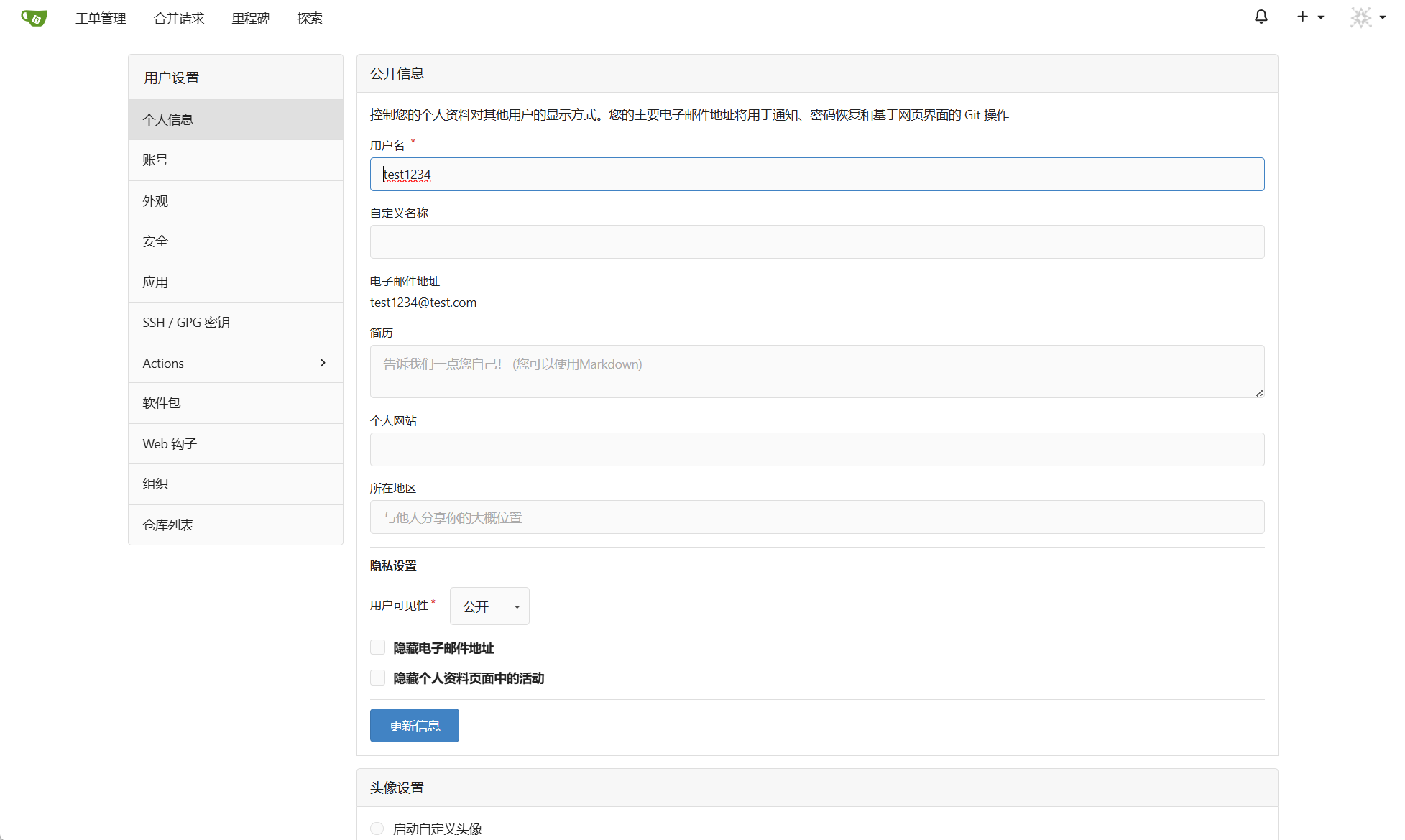Select the enable custom avatar radio

pyautogui.click(x=377, y=829)
